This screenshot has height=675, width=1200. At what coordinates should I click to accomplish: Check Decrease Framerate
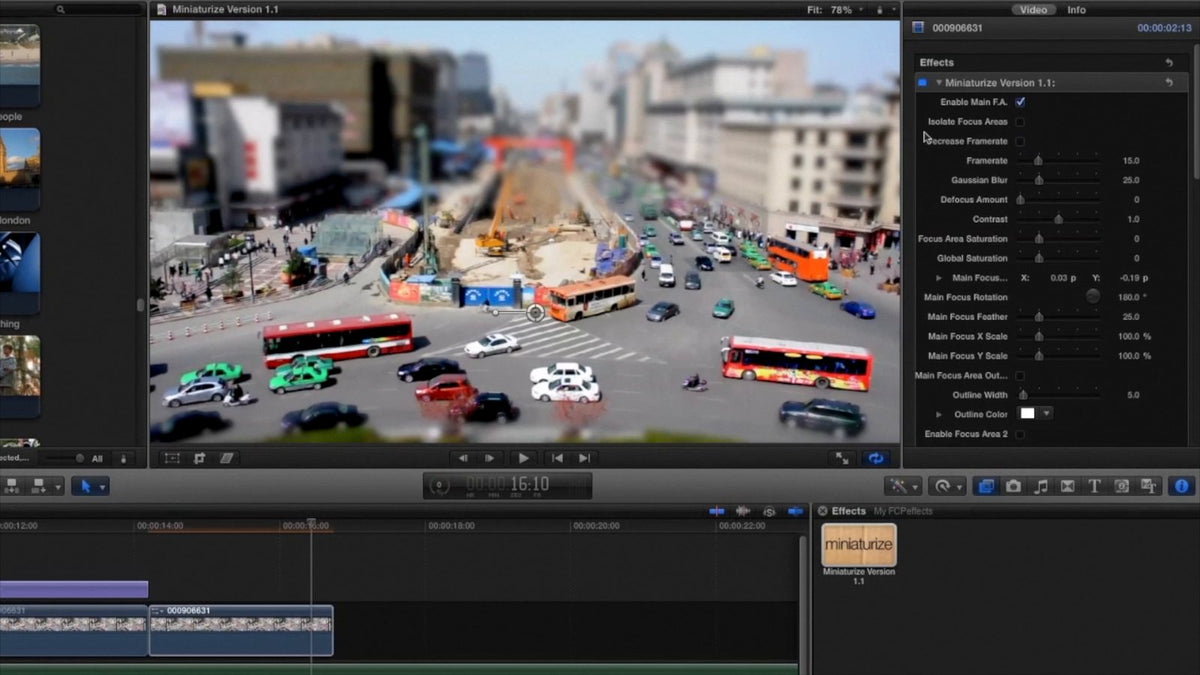[x=1020, y=141]
